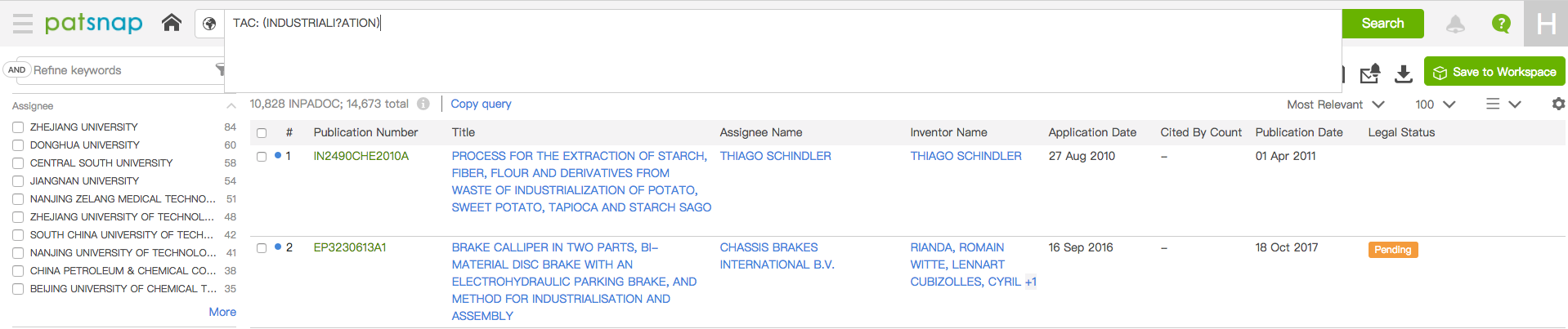Click the Copy query link

point(481,104)
